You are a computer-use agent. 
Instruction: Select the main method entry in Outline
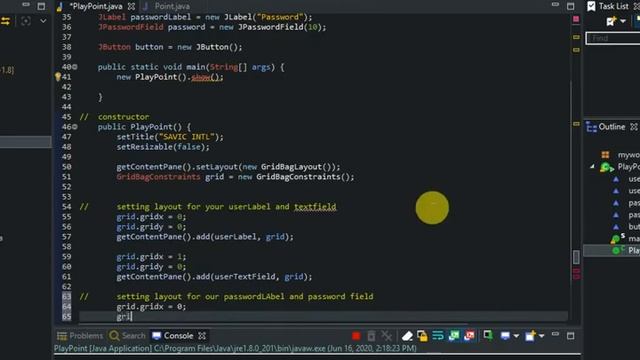coord(625,238)
